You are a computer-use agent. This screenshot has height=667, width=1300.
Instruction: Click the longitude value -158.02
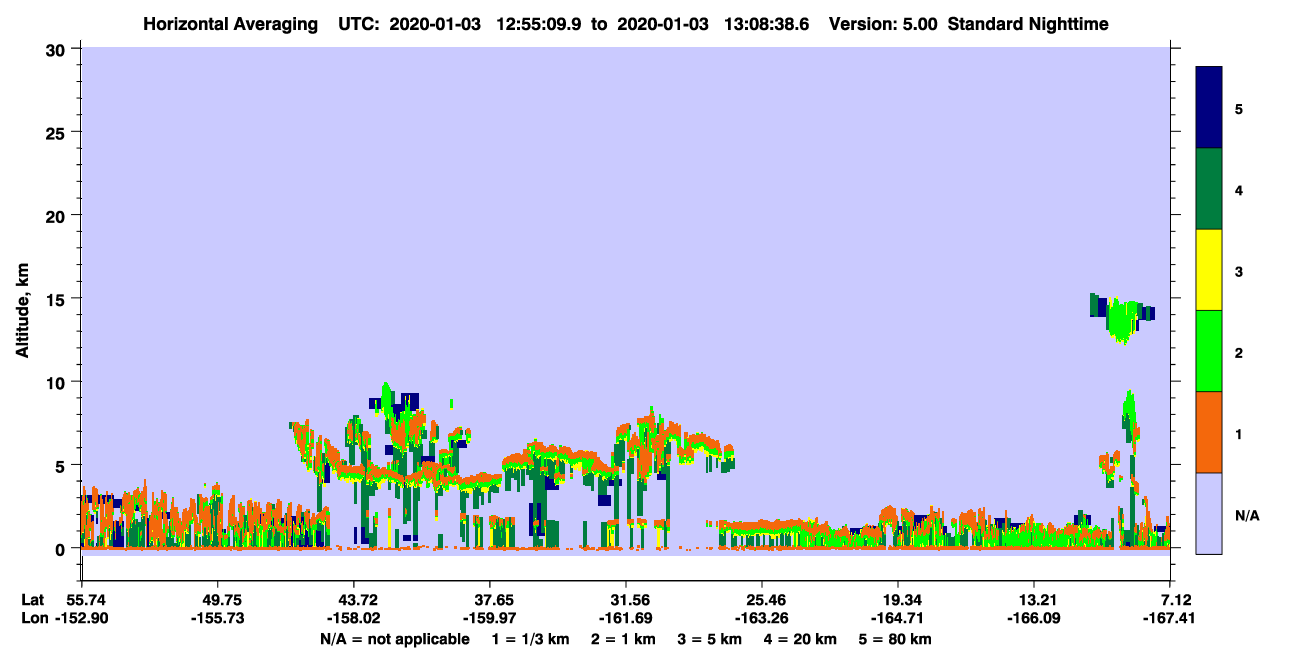pos(353,619)
